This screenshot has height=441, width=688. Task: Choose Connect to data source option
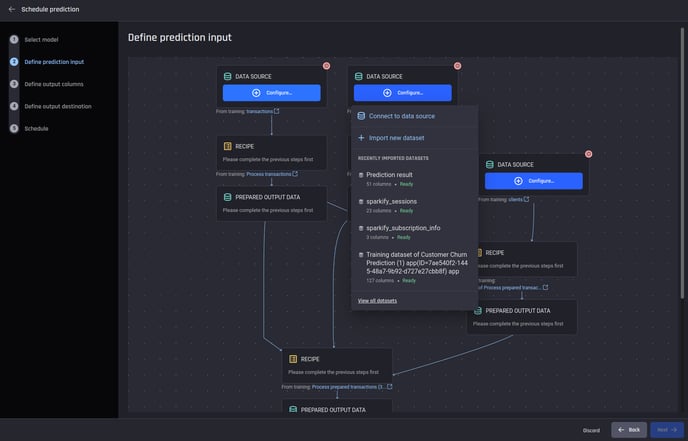415,116
